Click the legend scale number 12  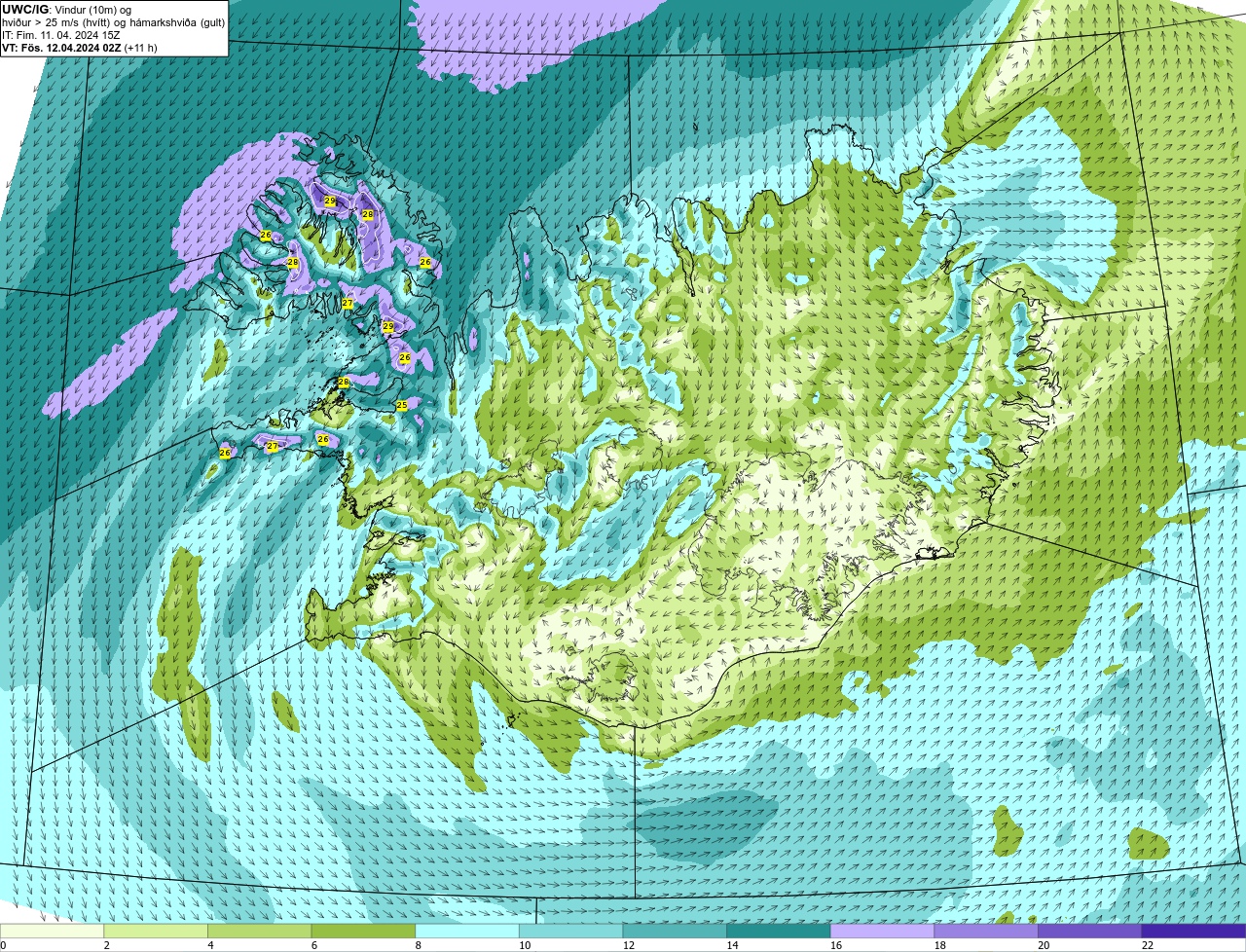click(628, 945)
